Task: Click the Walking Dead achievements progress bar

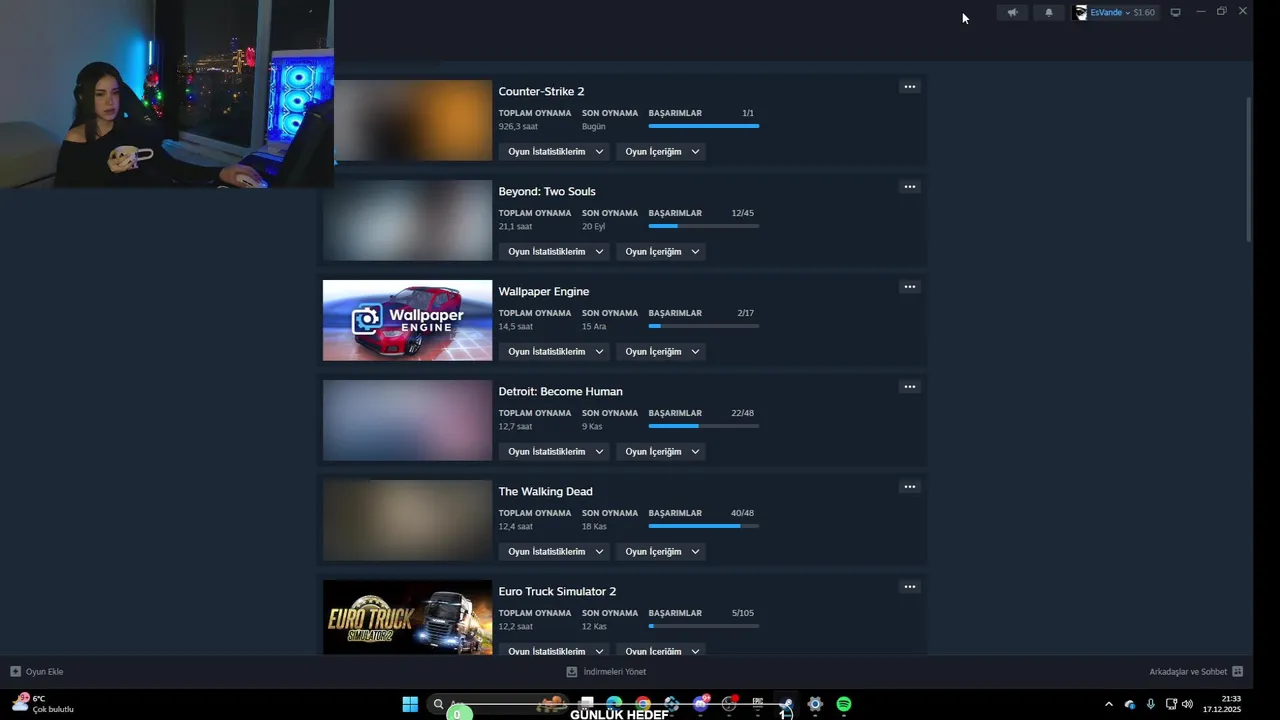Action: pos(703,526)
